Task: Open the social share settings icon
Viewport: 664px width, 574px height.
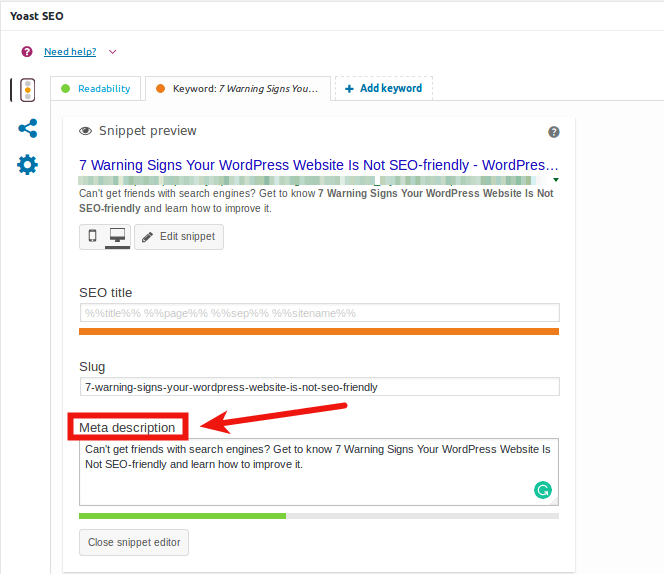Action: [28, 128]
